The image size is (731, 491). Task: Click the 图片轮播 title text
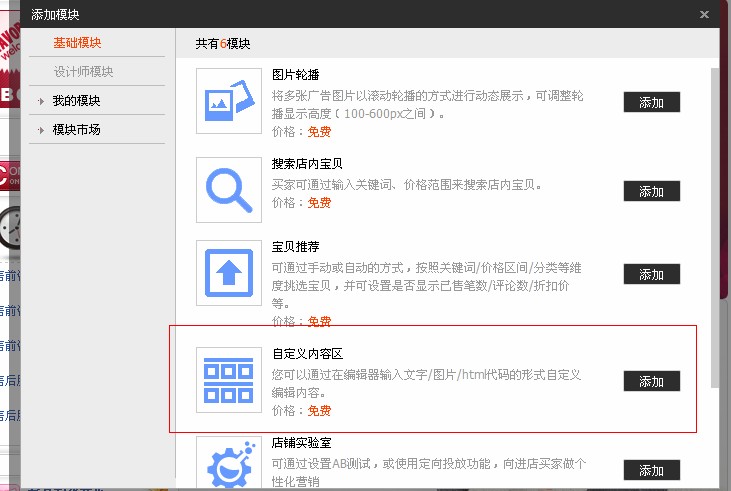296,75
